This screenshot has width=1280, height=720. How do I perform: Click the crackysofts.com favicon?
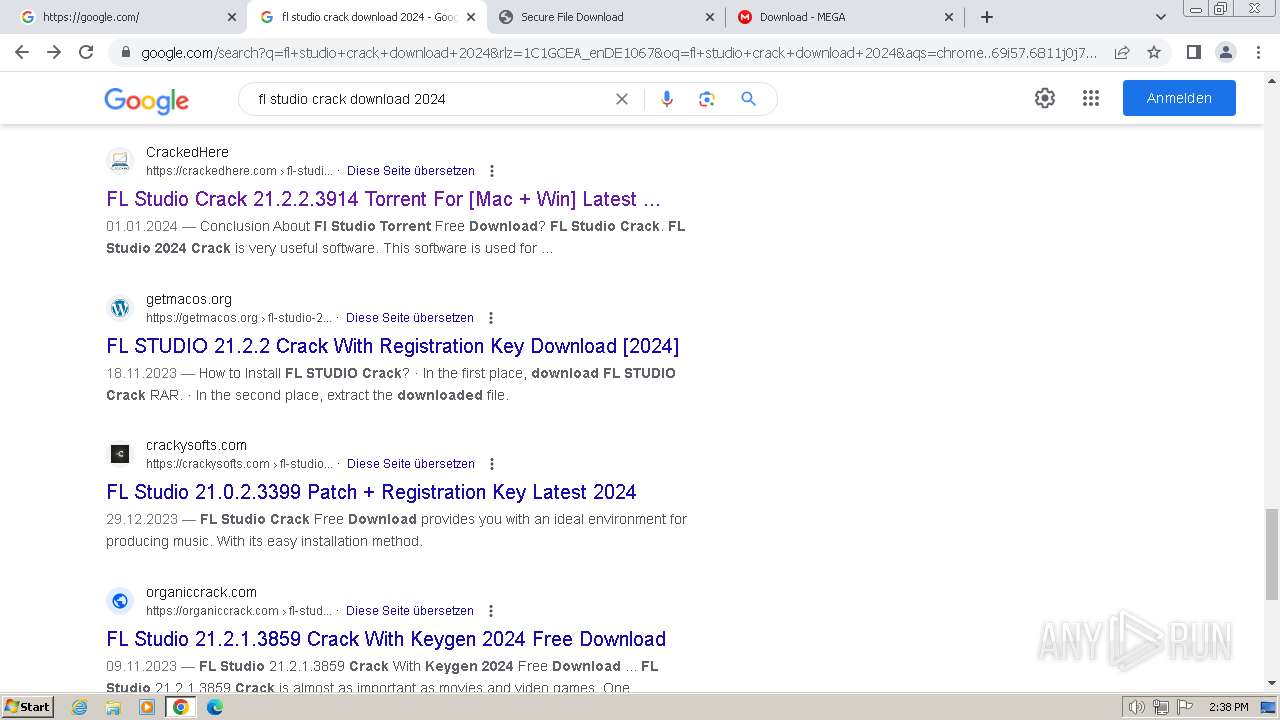120,454
